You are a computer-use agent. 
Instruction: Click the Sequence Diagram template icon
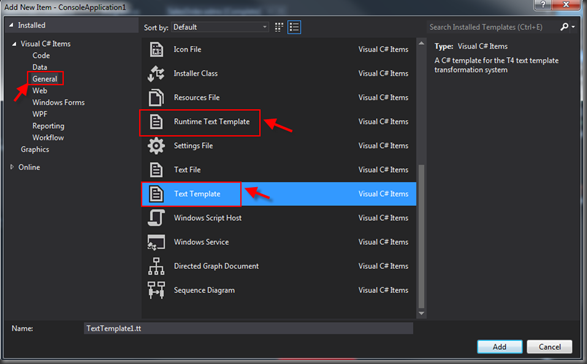pos(156,290)
